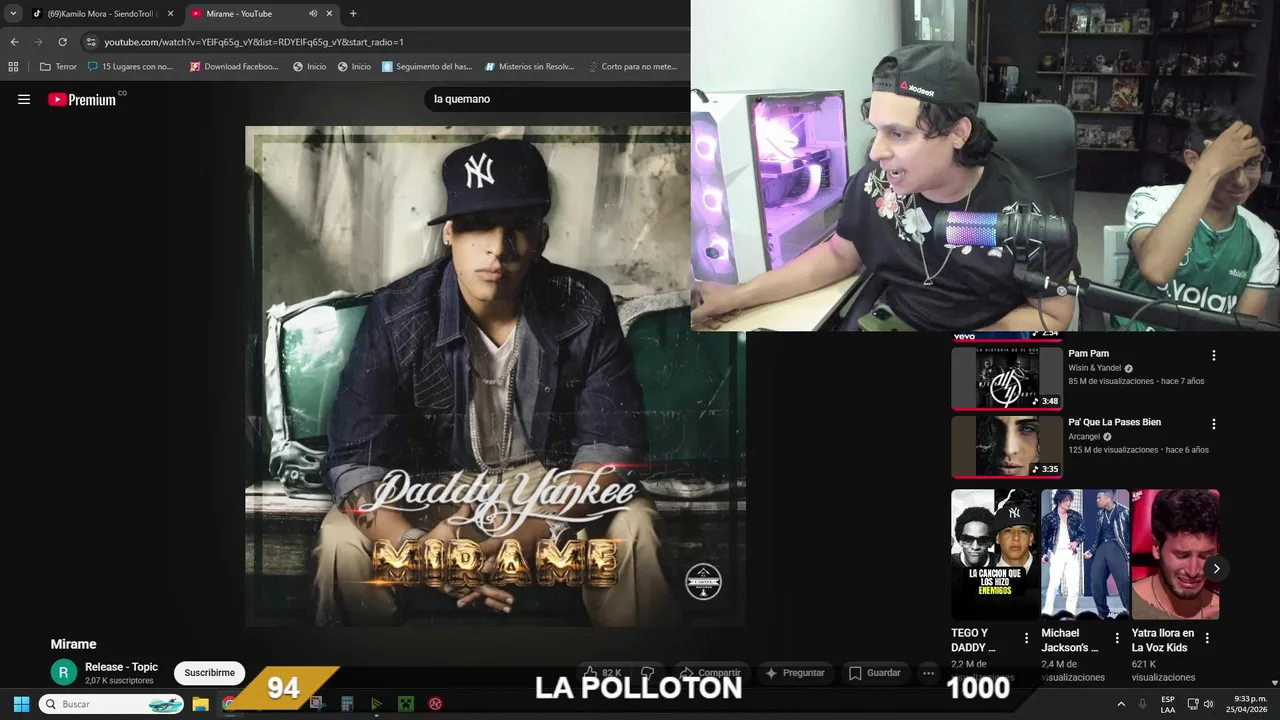
Task: Open the green creeper icon on taskbar
Action: [x=406, y=704]
